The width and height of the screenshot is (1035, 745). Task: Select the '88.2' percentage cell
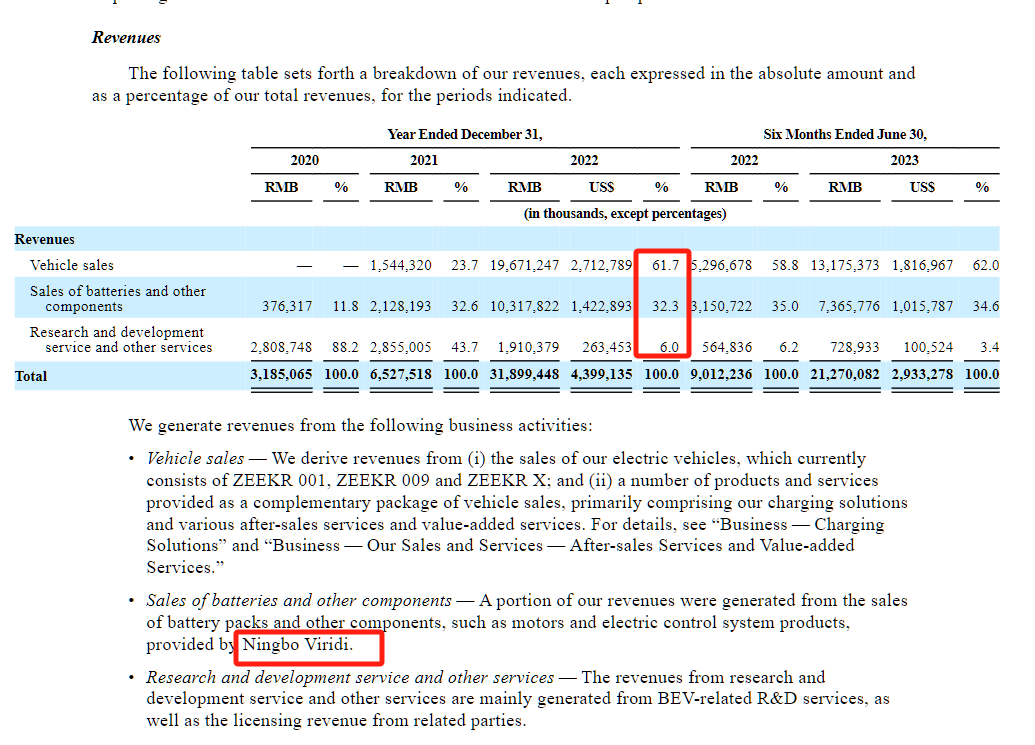coord(345,348)
